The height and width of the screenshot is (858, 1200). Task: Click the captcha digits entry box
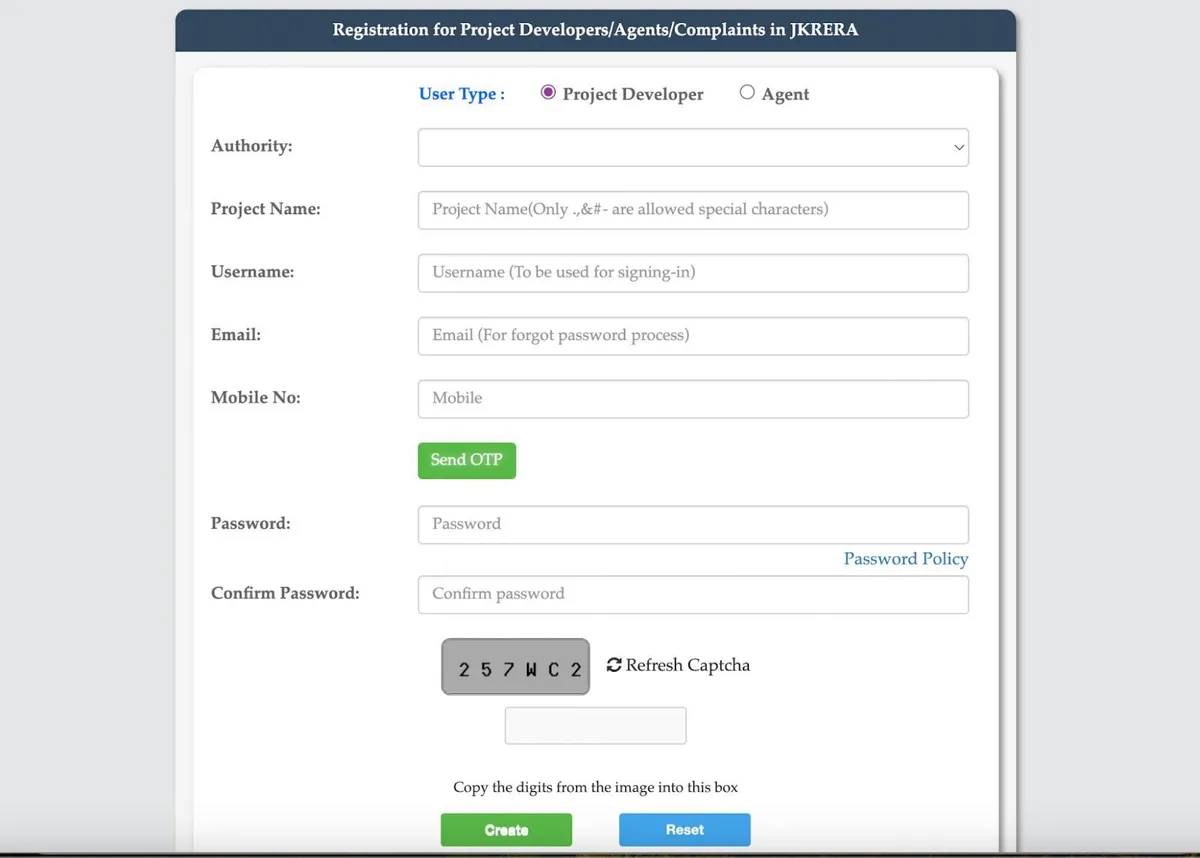(x=596, y=726)
